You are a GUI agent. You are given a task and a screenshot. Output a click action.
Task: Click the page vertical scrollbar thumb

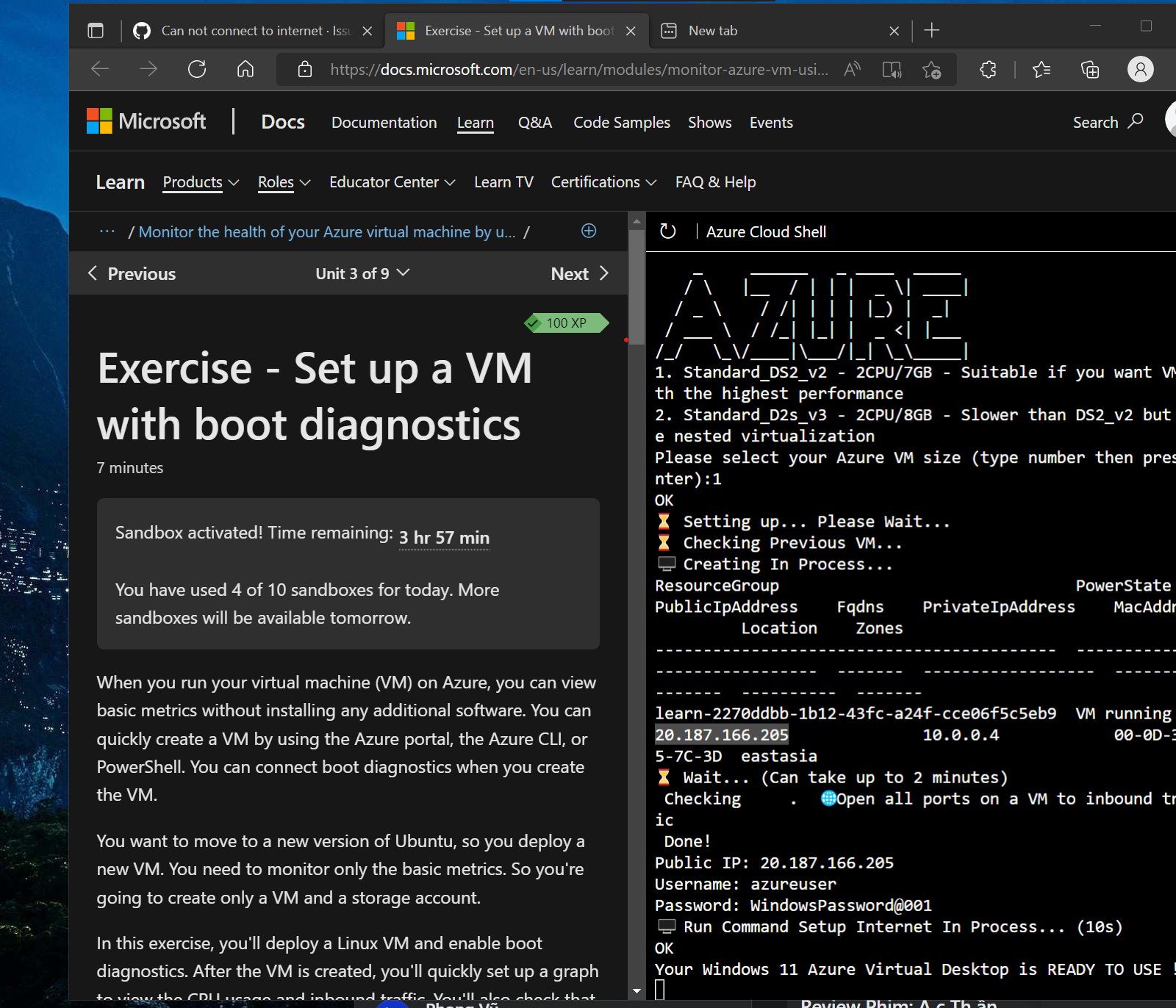coord(637,287)
